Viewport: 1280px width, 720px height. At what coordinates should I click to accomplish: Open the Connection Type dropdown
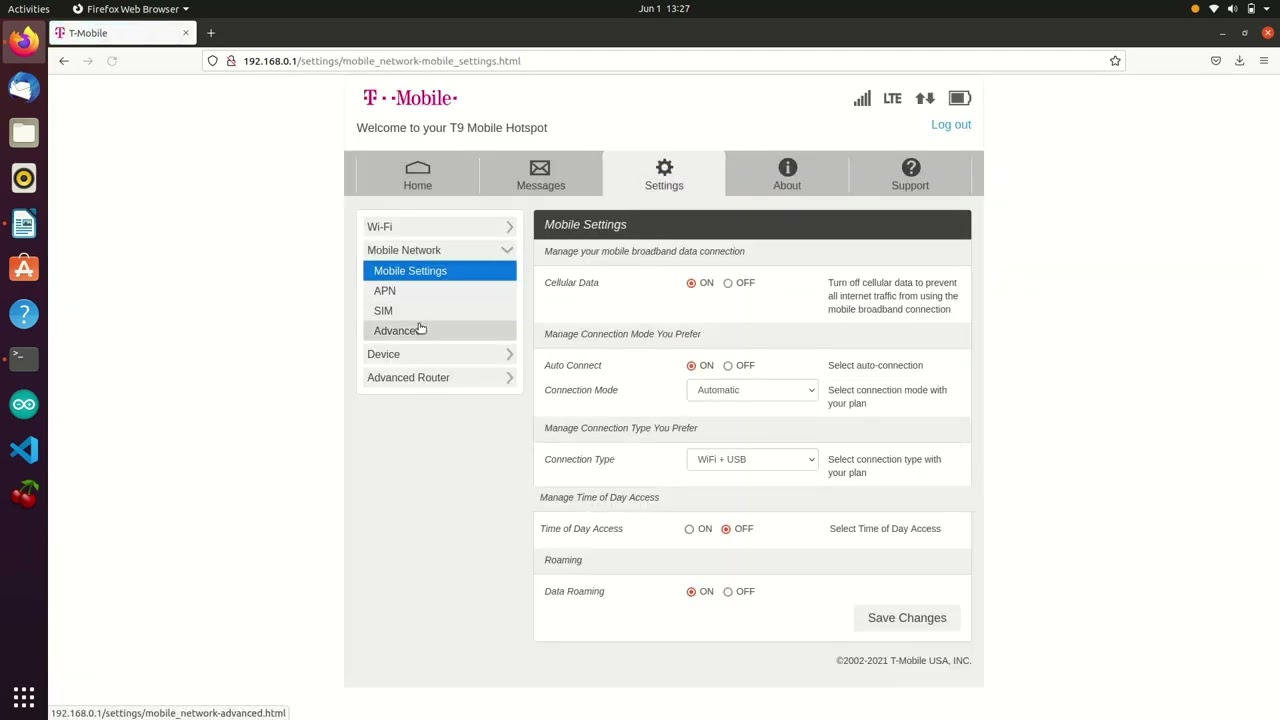pyautogui.click(x=752, y=459)
